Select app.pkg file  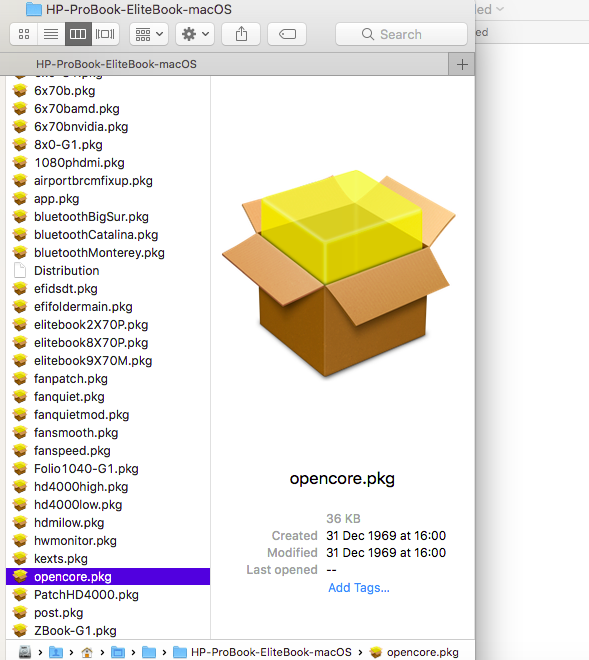pyautogui.click(x=108, y=199)
